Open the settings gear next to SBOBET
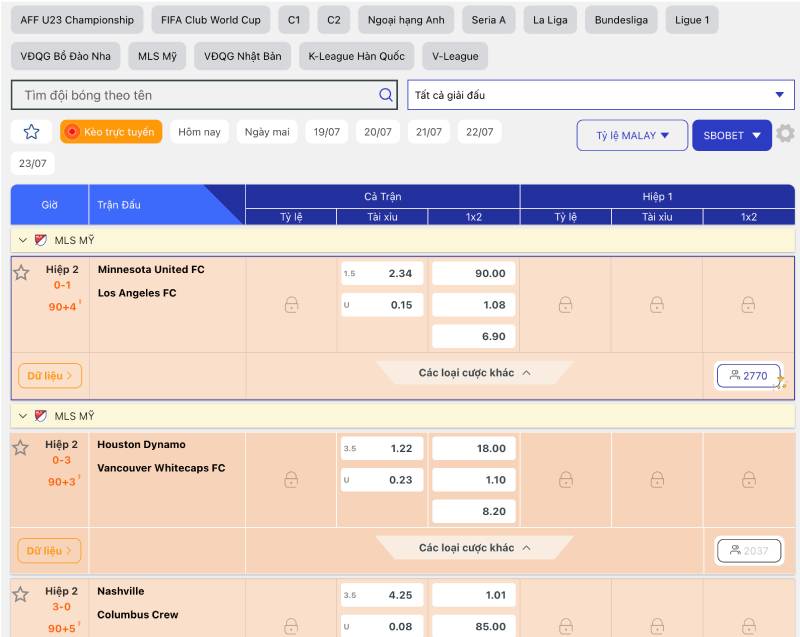The height and width of the screenshot is (637, 800). [786, 134]
